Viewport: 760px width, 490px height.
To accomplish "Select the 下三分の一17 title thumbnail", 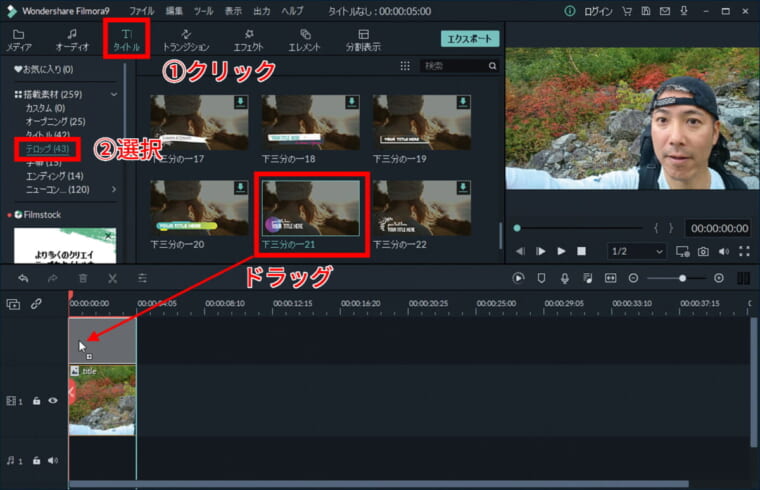I will point(199,122).
